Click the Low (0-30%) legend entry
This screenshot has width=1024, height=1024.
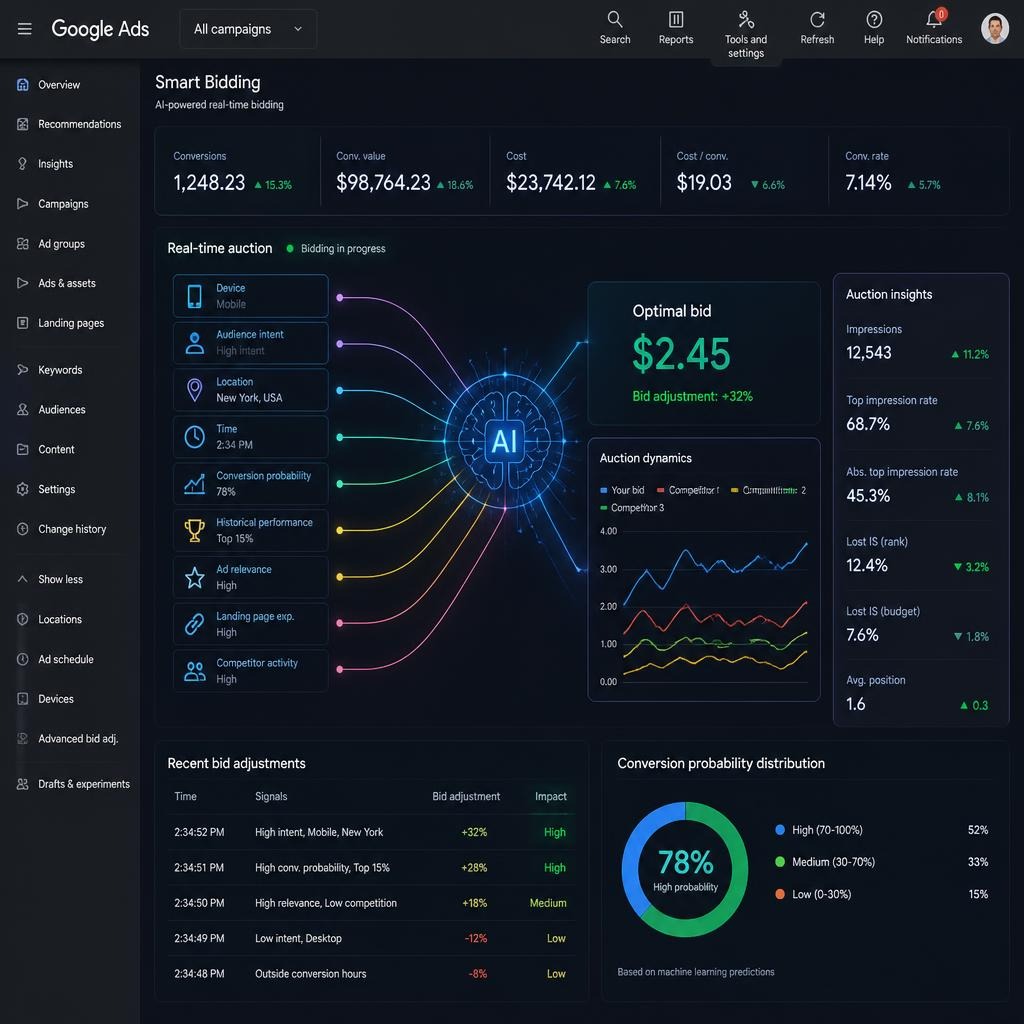pos(813,895)
